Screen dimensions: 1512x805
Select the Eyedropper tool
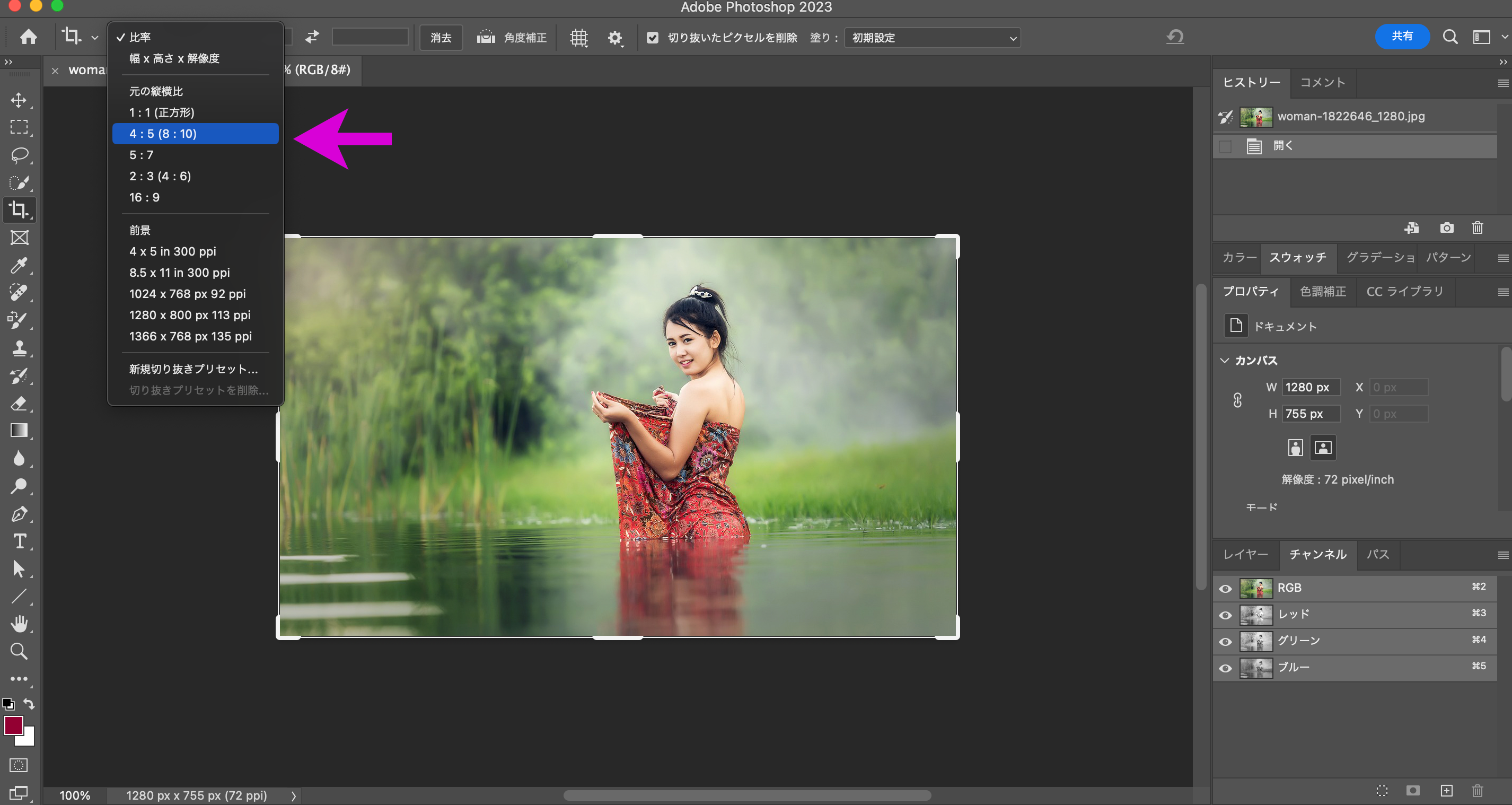(20, 266)
